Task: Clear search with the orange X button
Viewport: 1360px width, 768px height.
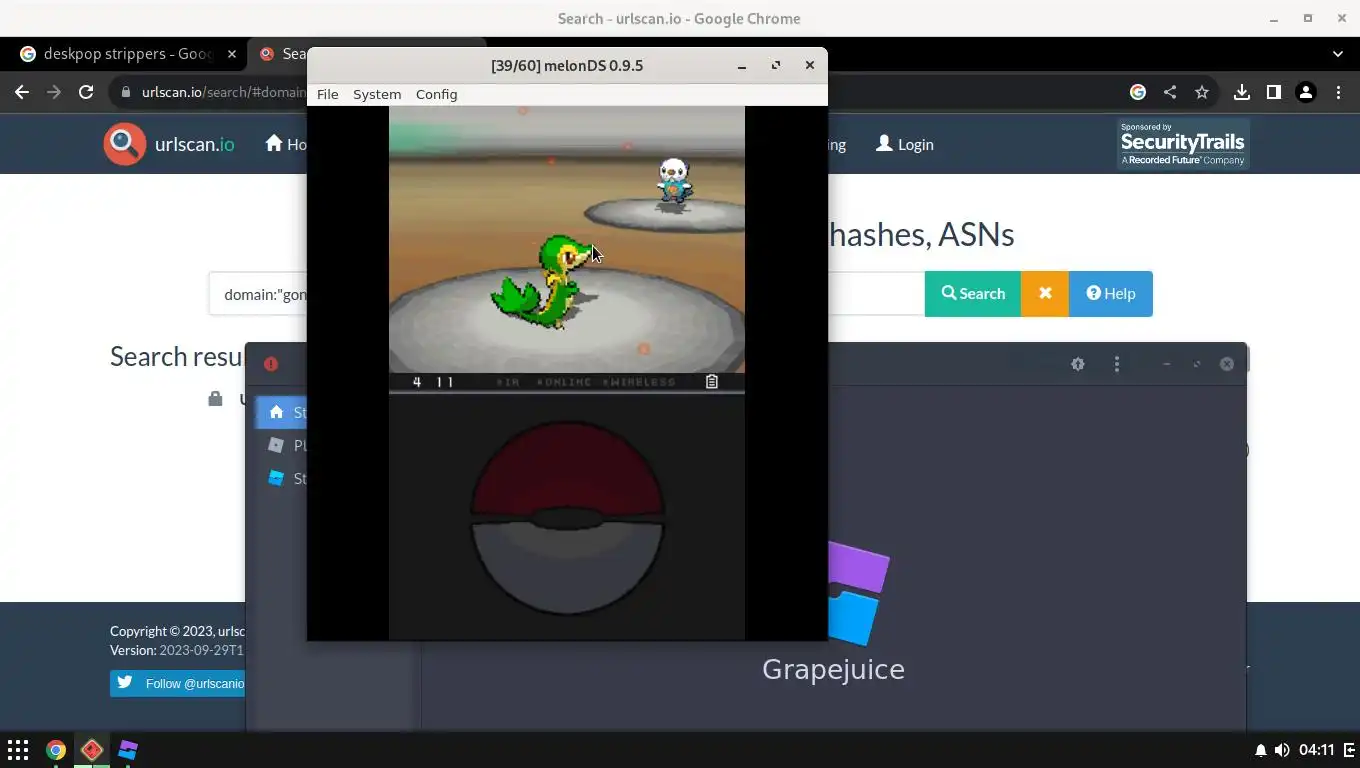Action: coord(1045,293)
